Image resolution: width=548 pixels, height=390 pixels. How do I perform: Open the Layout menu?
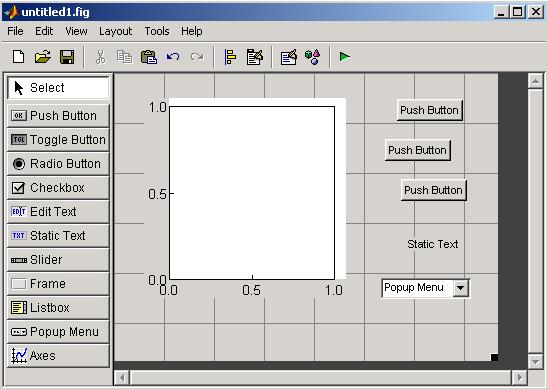point(115,31)
